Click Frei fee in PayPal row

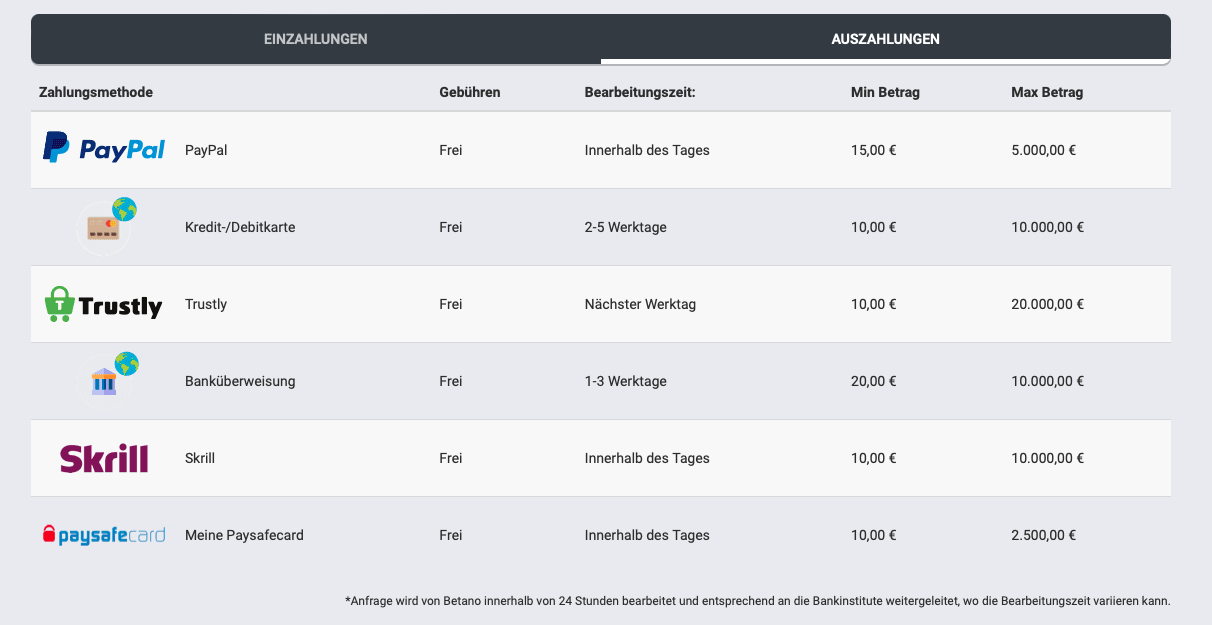pyautogui.click(x=451, y=150)
